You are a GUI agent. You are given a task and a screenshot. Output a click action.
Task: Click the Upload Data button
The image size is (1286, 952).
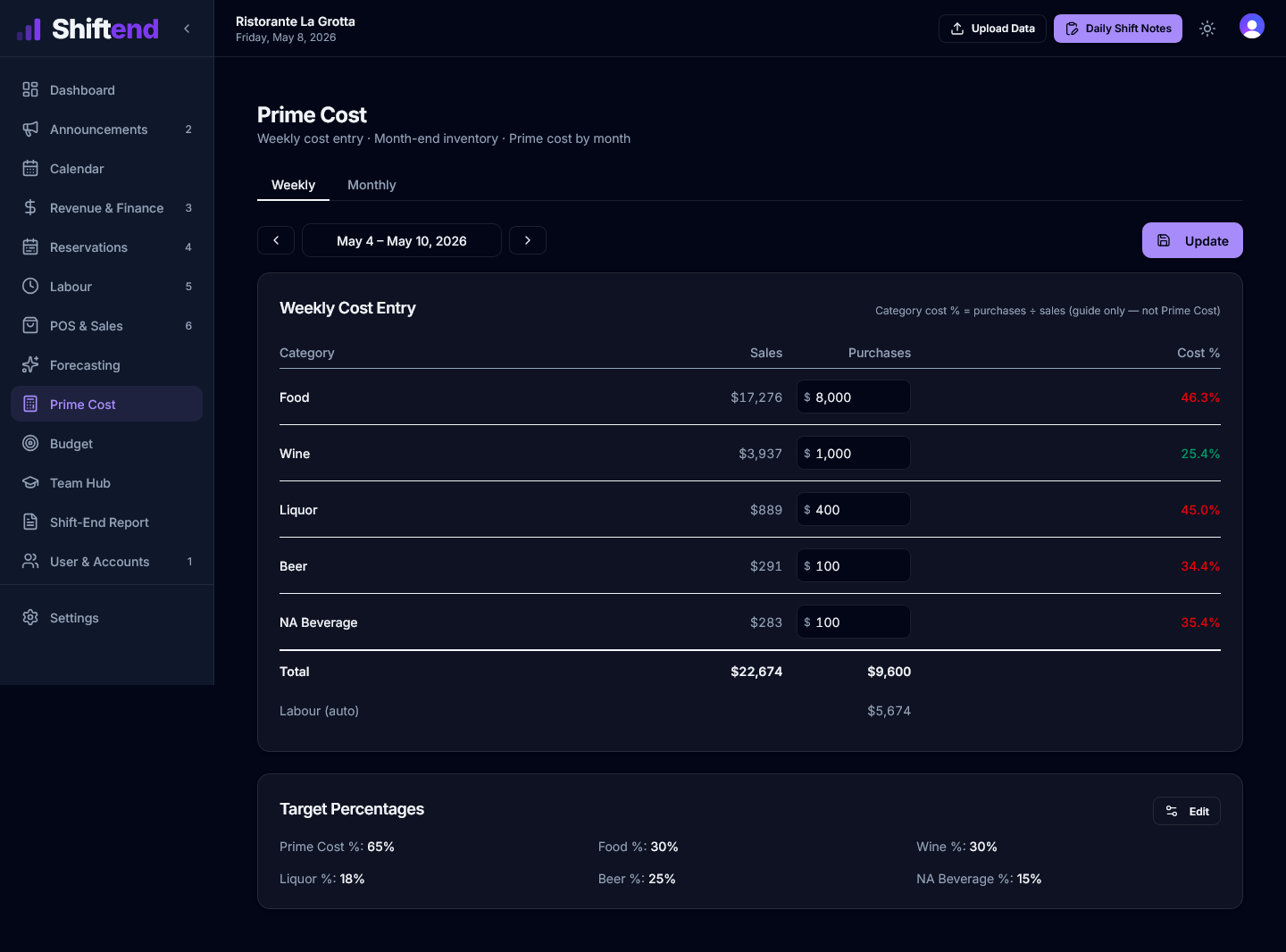(x=992, y=29)
